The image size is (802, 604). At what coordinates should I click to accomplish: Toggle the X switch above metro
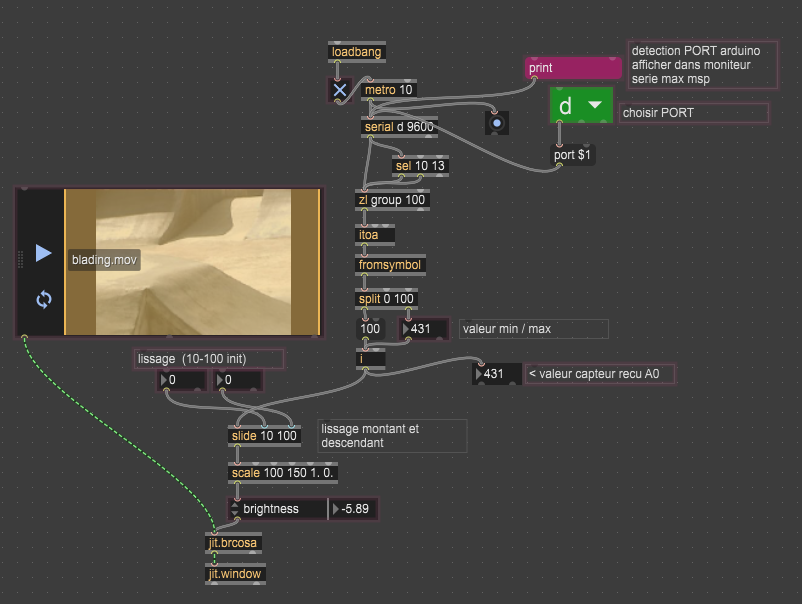(x=340, y=90)
